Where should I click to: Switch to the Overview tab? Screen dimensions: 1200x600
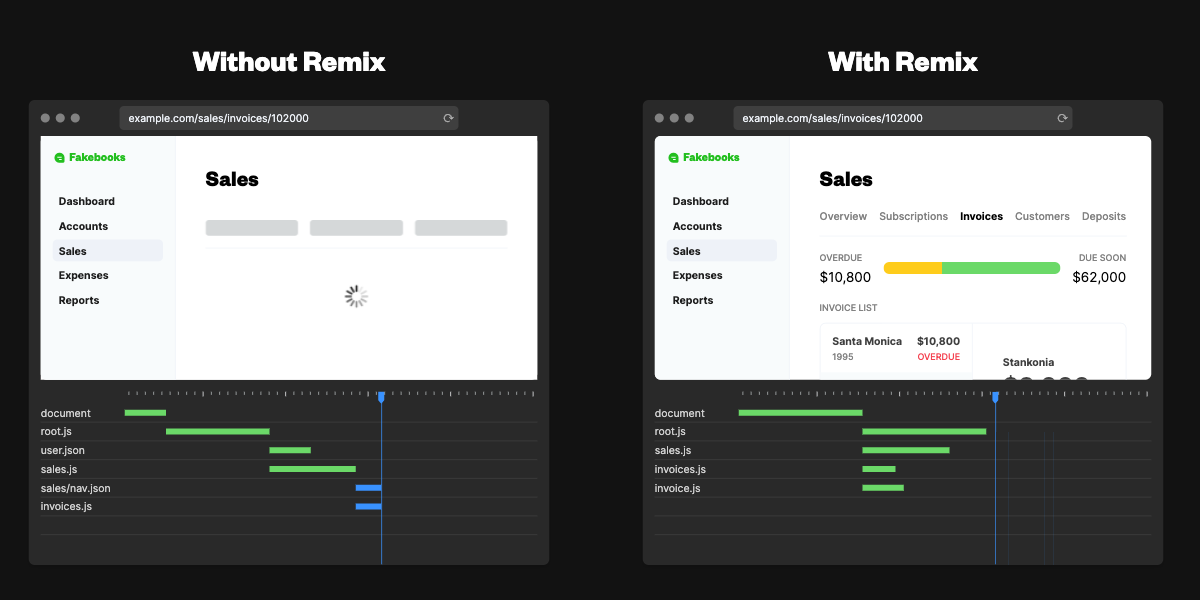tap(843, 216)
